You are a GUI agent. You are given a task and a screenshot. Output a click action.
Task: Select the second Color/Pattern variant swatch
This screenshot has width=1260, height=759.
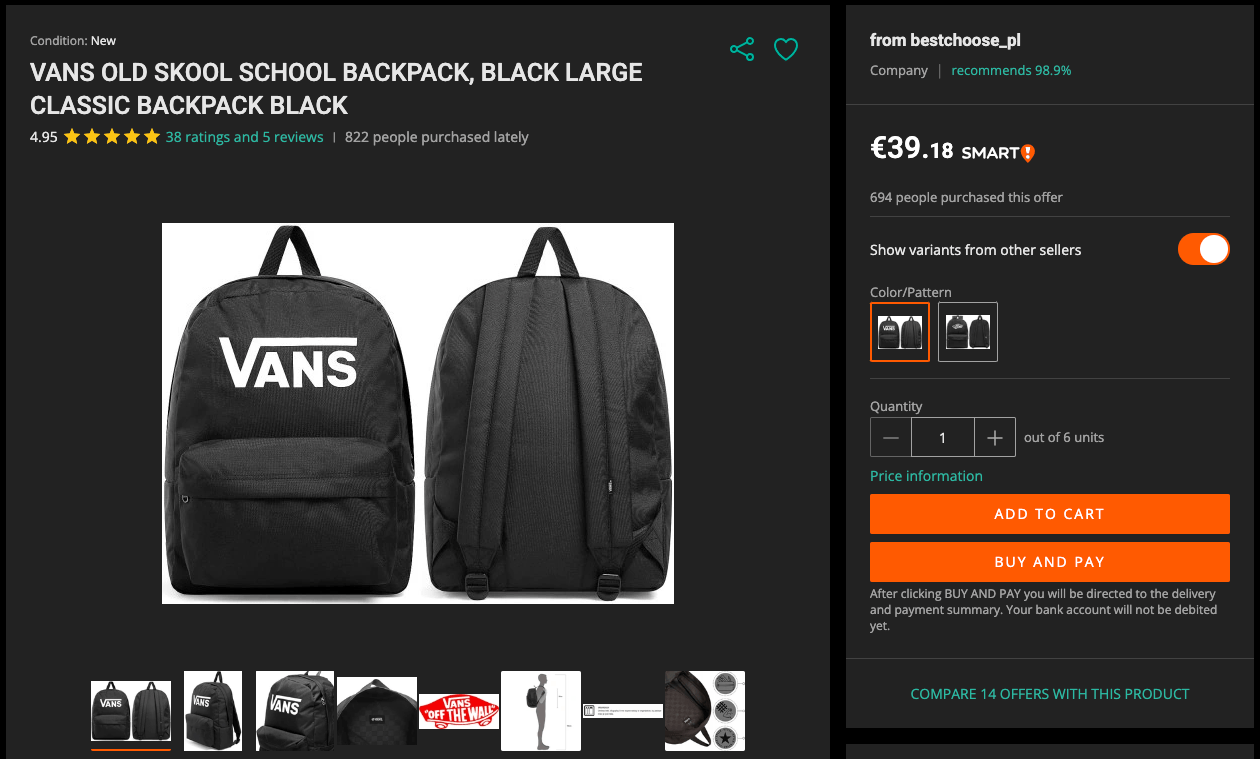(968, 332)
